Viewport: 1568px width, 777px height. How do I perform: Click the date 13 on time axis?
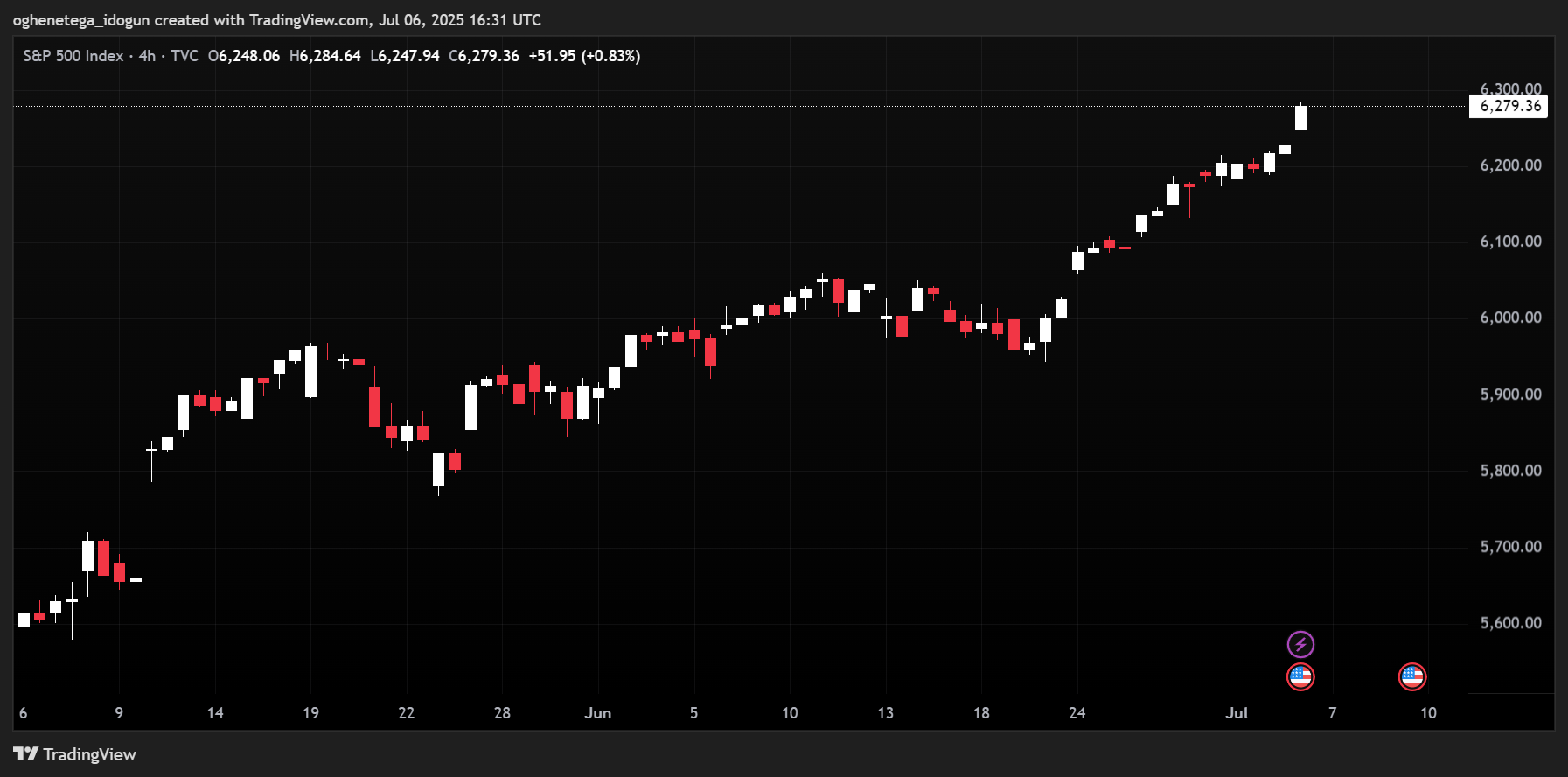tap(886, 713)
